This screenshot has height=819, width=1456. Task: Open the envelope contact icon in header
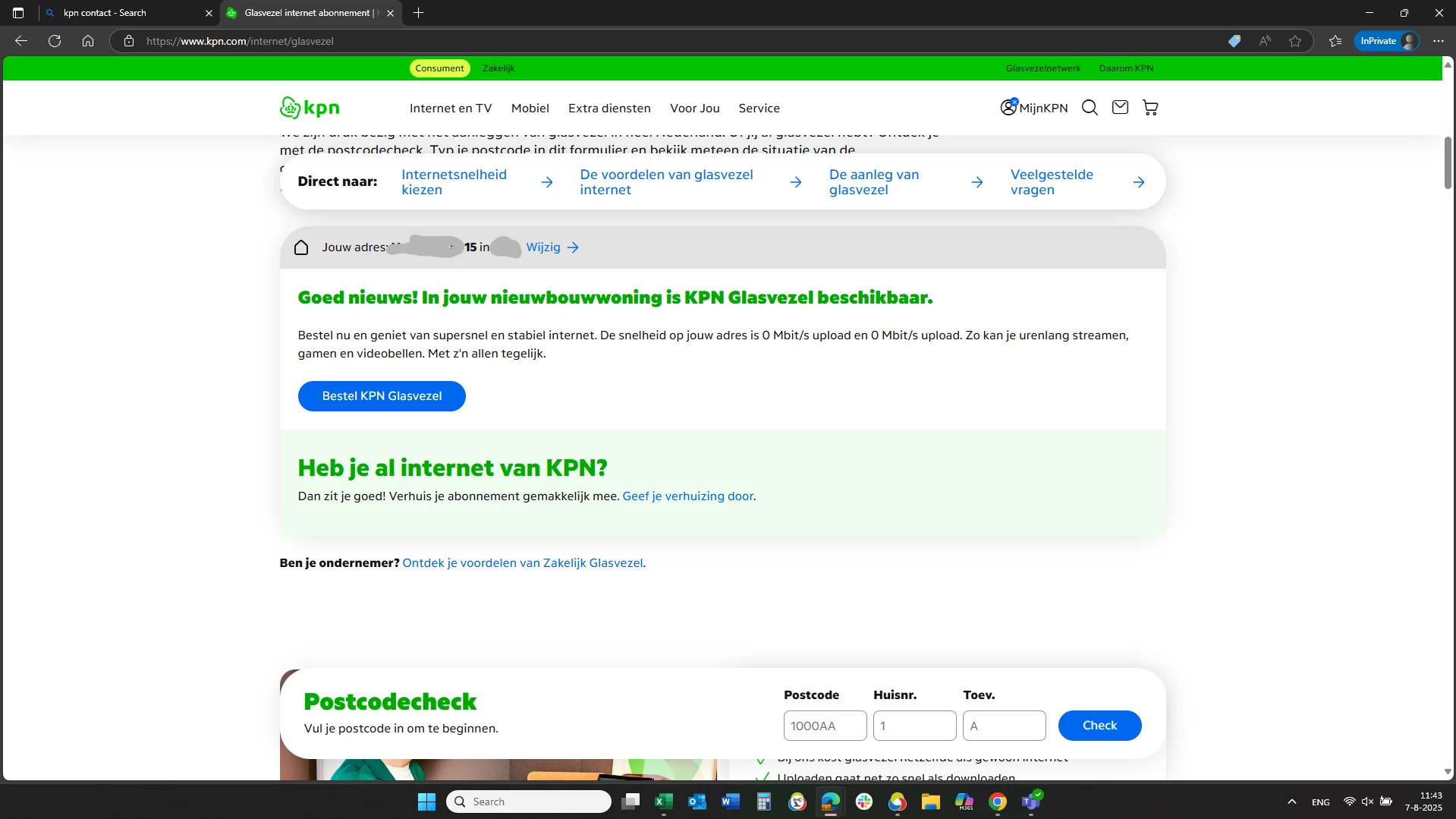tap(1120, 108)
